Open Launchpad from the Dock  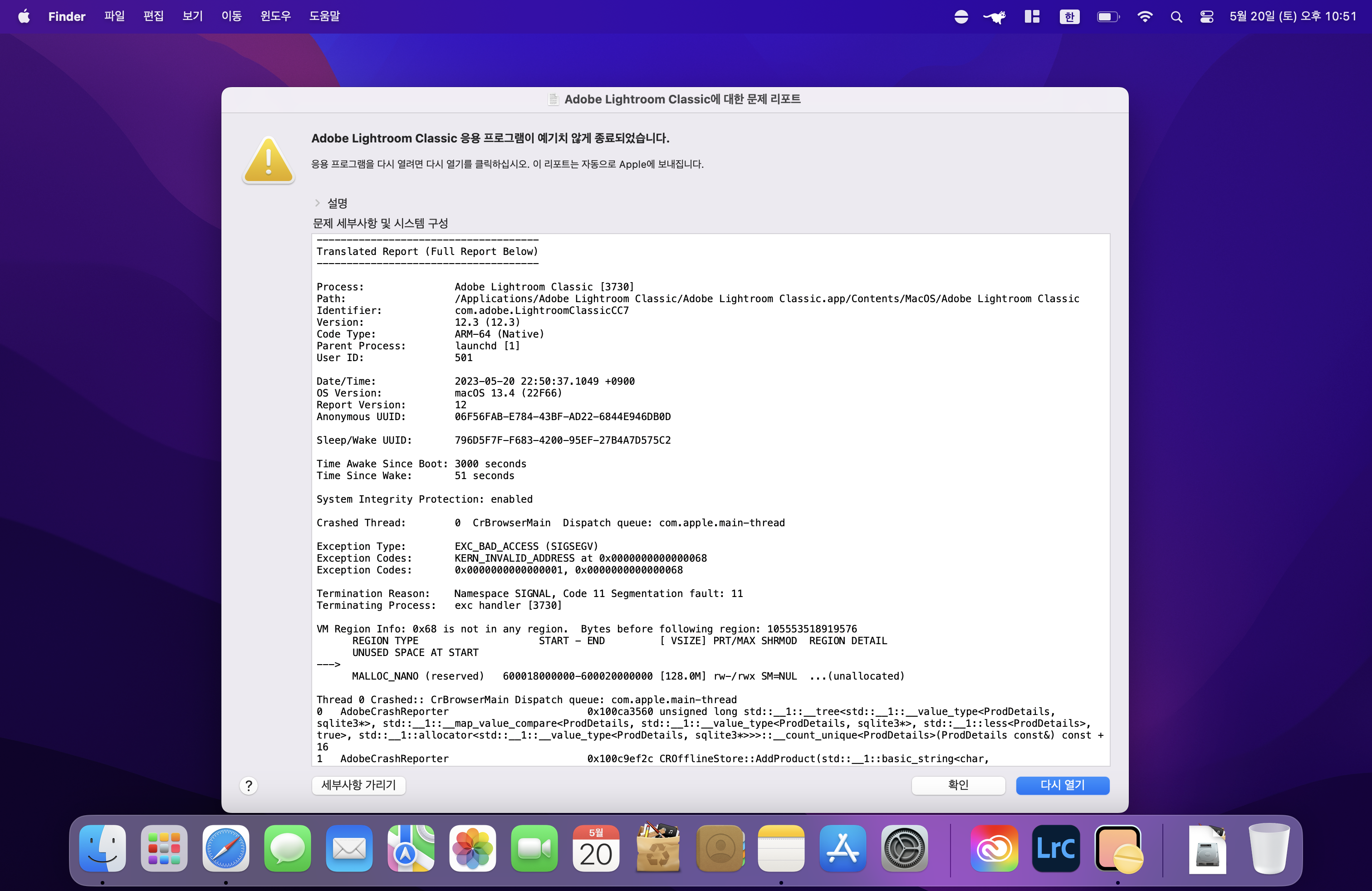tap(164, 848)
